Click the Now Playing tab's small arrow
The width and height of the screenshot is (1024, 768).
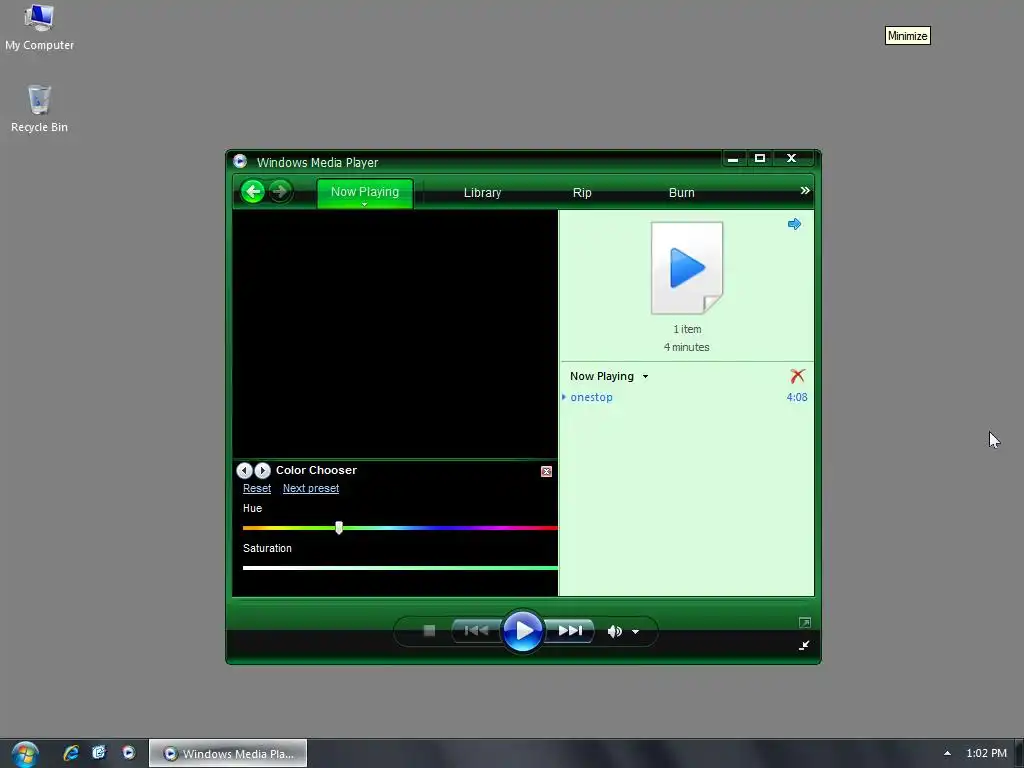click(364, 204)
